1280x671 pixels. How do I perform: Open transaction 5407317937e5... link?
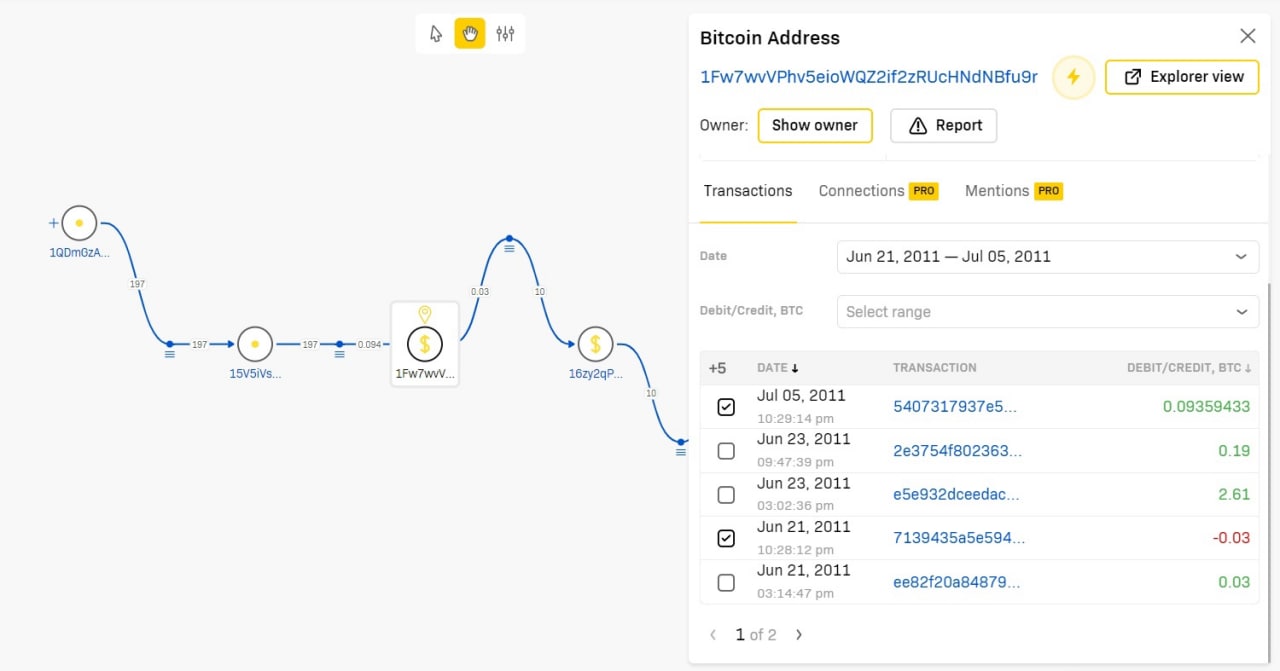point(955,407)
